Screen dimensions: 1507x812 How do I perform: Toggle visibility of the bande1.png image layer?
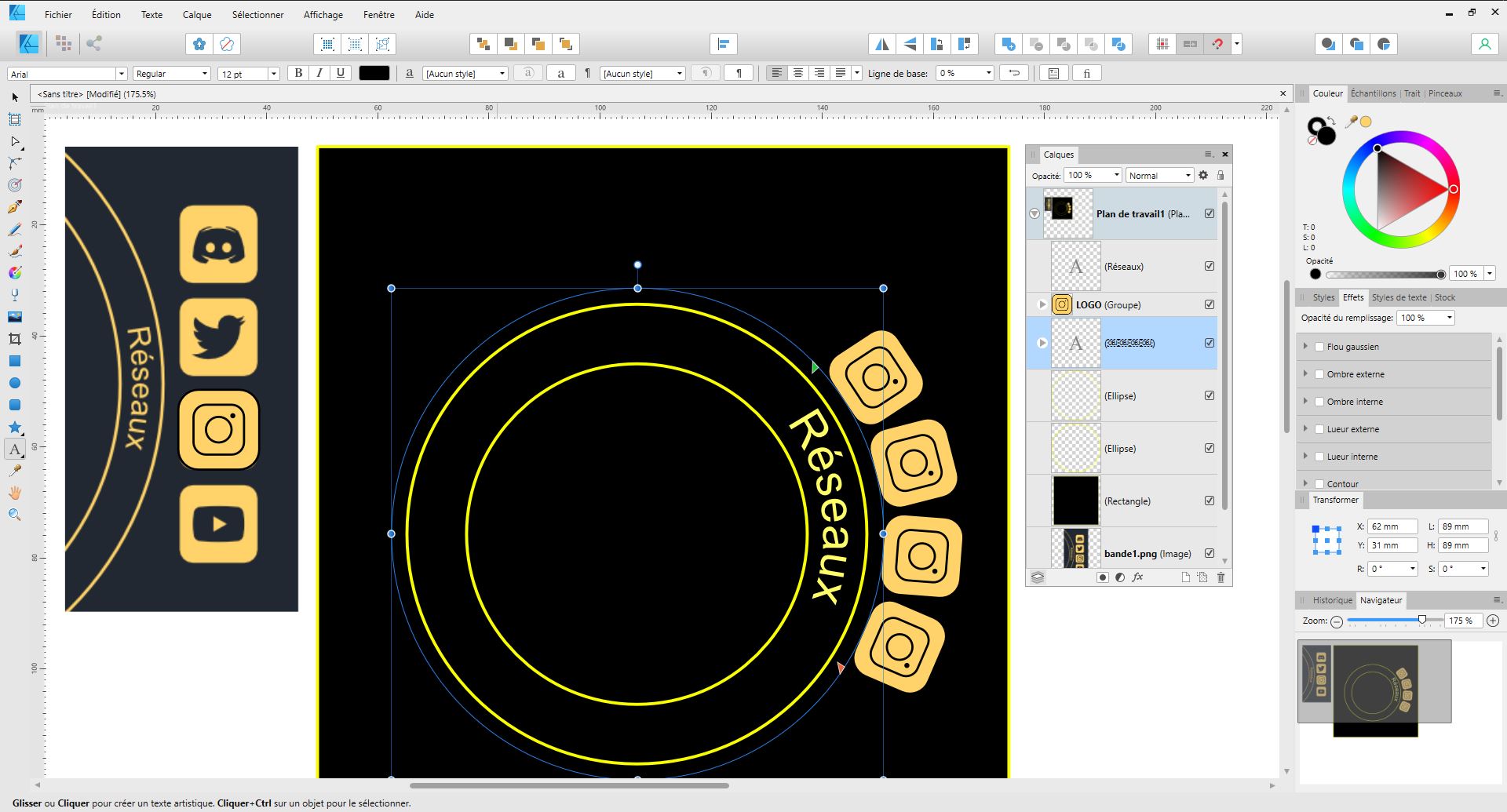(1210, 553)
